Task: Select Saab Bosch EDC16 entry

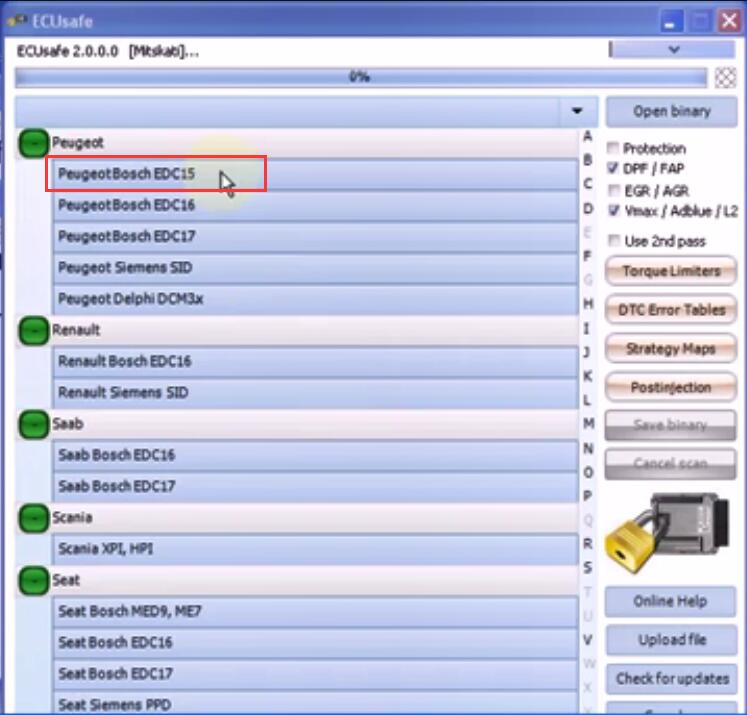Action: pyautogui.click(x=315, y=455)
